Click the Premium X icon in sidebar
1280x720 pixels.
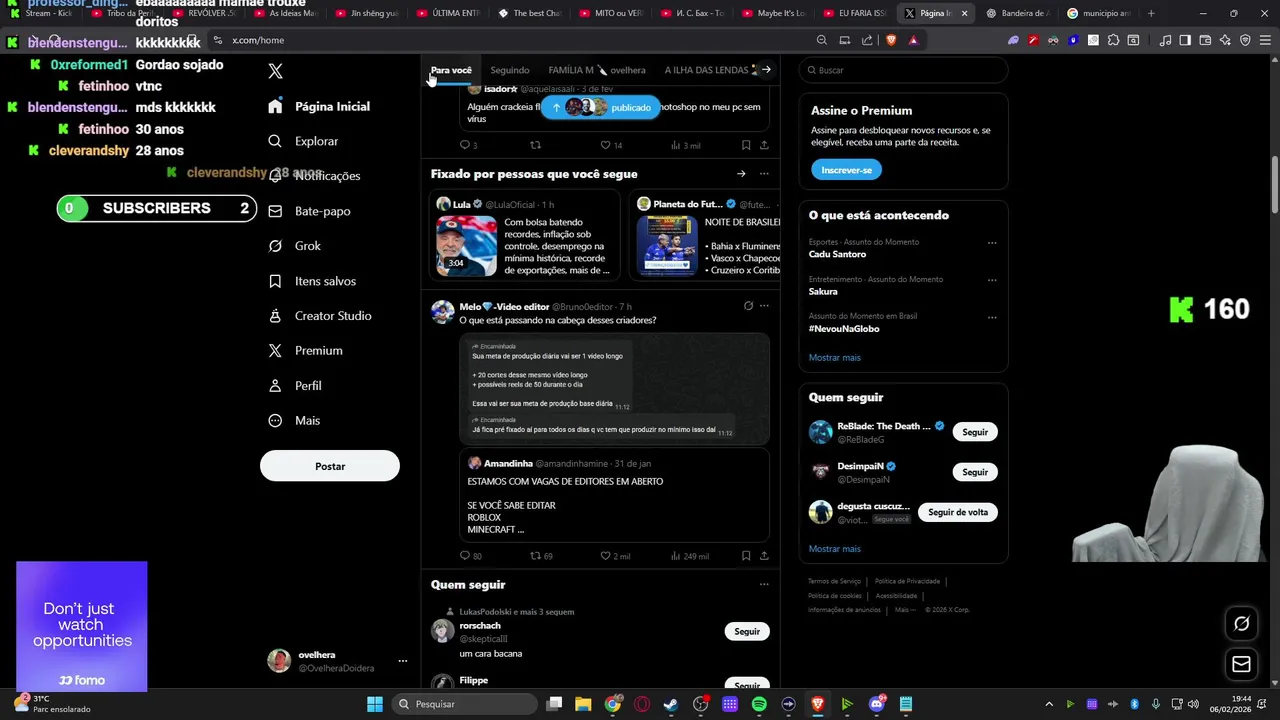point(275,351)
